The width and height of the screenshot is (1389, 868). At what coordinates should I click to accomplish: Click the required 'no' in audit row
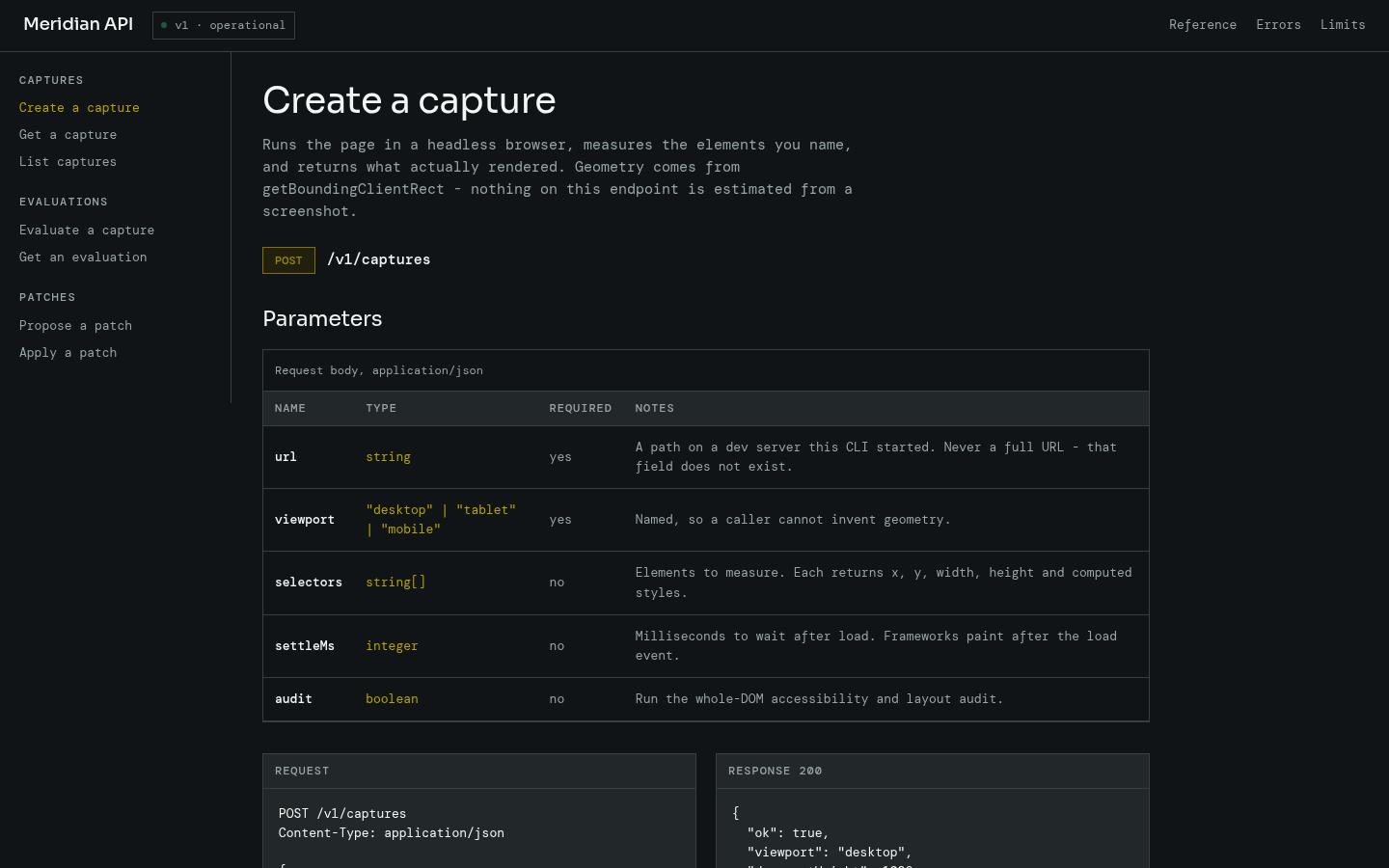pos(557,699)
